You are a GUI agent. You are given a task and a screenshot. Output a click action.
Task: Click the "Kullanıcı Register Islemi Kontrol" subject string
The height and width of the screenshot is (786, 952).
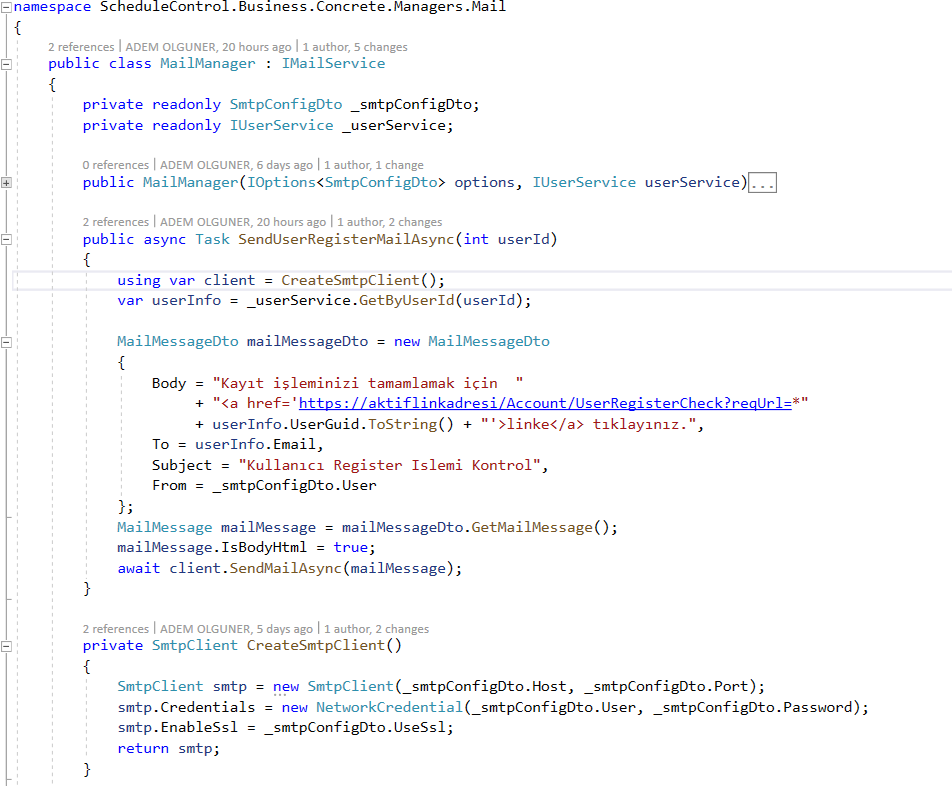pos(389,466)
